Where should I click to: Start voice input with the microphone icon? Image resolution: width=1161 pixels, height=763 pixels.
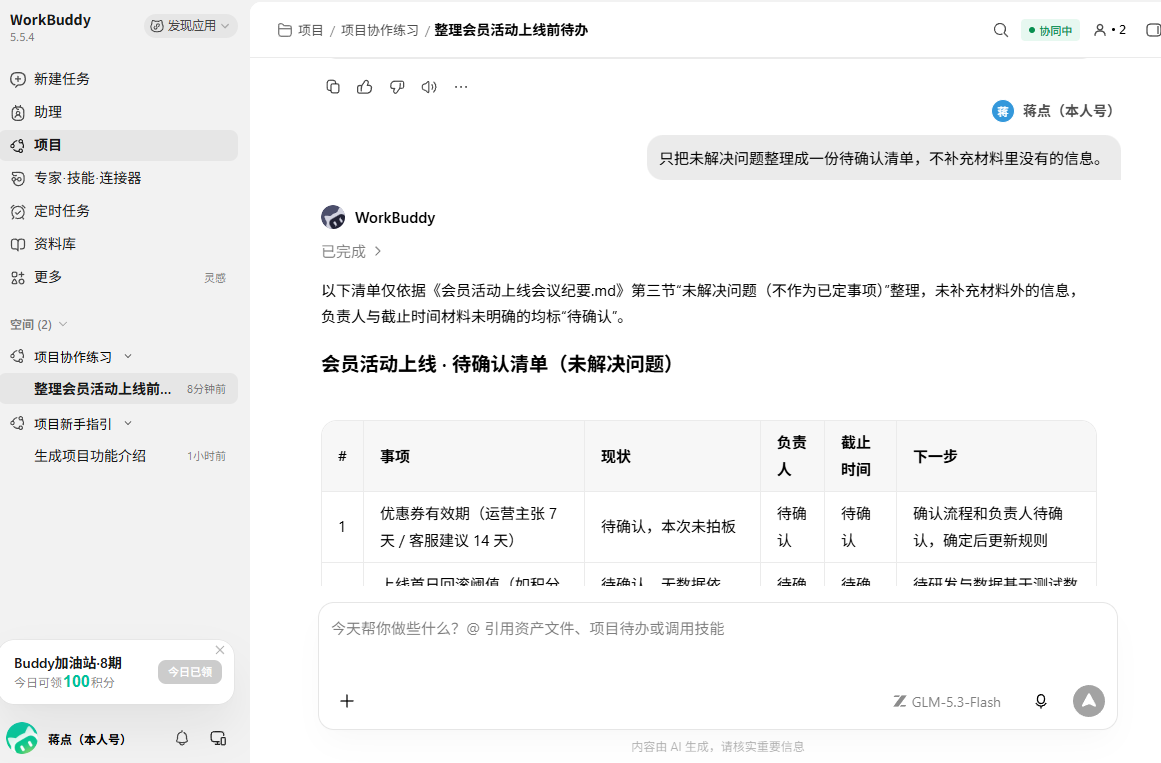(x=1040, y=701)
